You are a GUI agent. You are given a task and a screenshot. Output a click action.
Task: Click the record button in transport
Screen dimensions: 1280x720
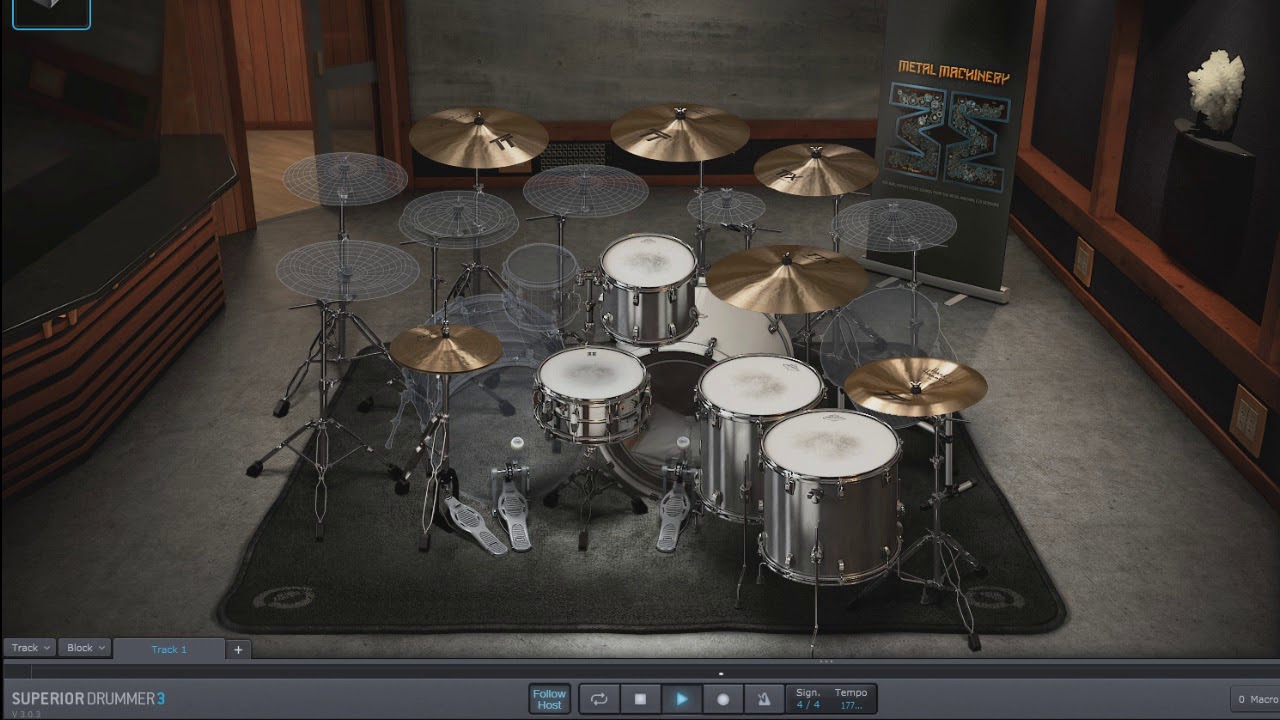coord(723,699)
